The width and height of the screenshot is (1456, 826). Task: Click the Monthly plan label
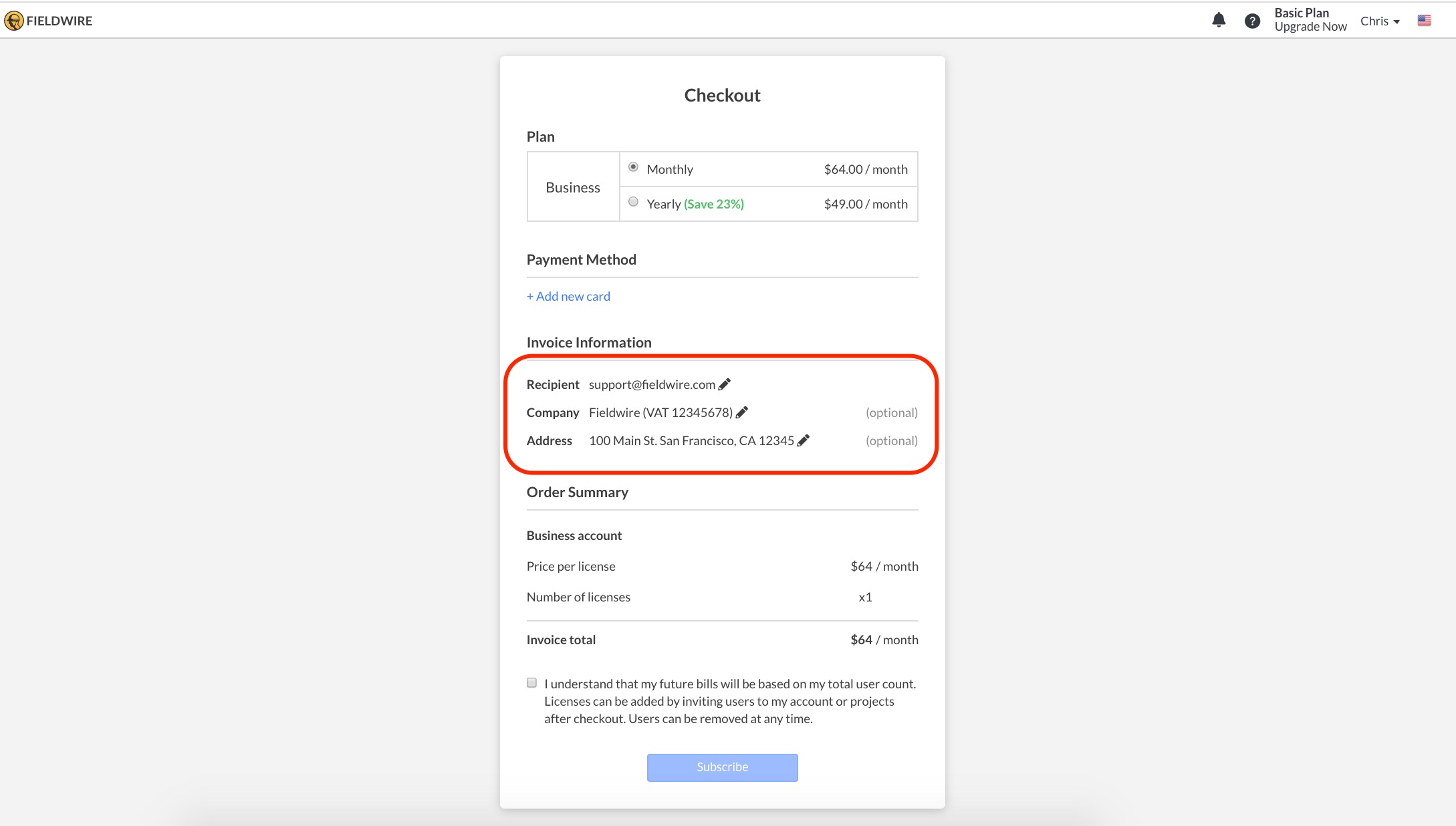(670, 169)
